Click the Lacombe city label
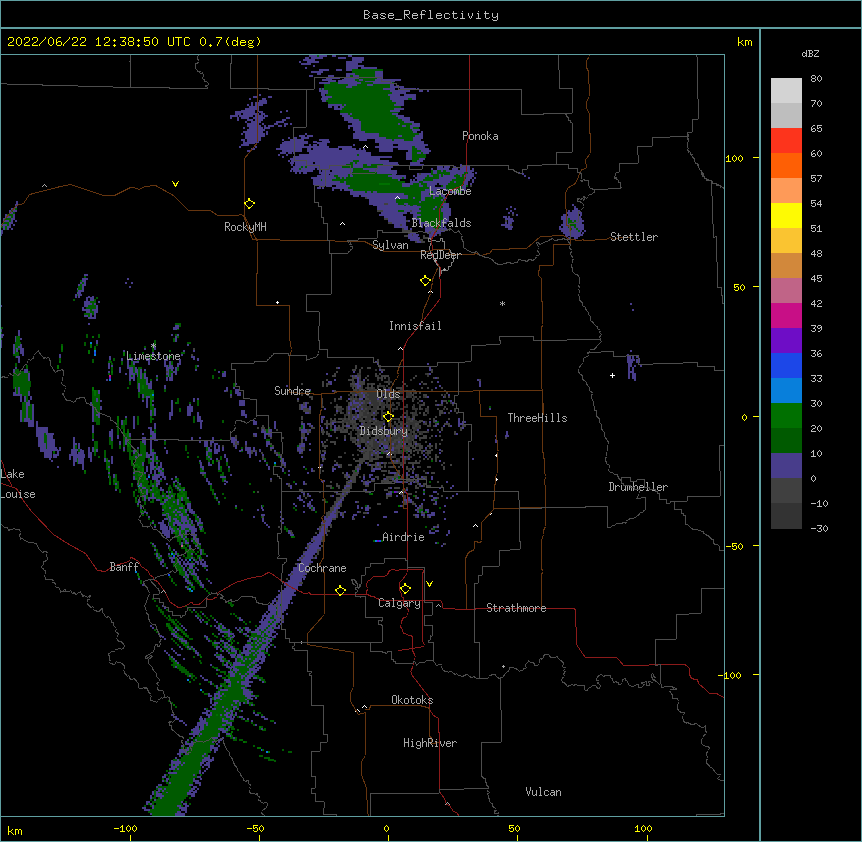Image resolution: width=862 pixels, height=842 pixels. click(450, 191)
